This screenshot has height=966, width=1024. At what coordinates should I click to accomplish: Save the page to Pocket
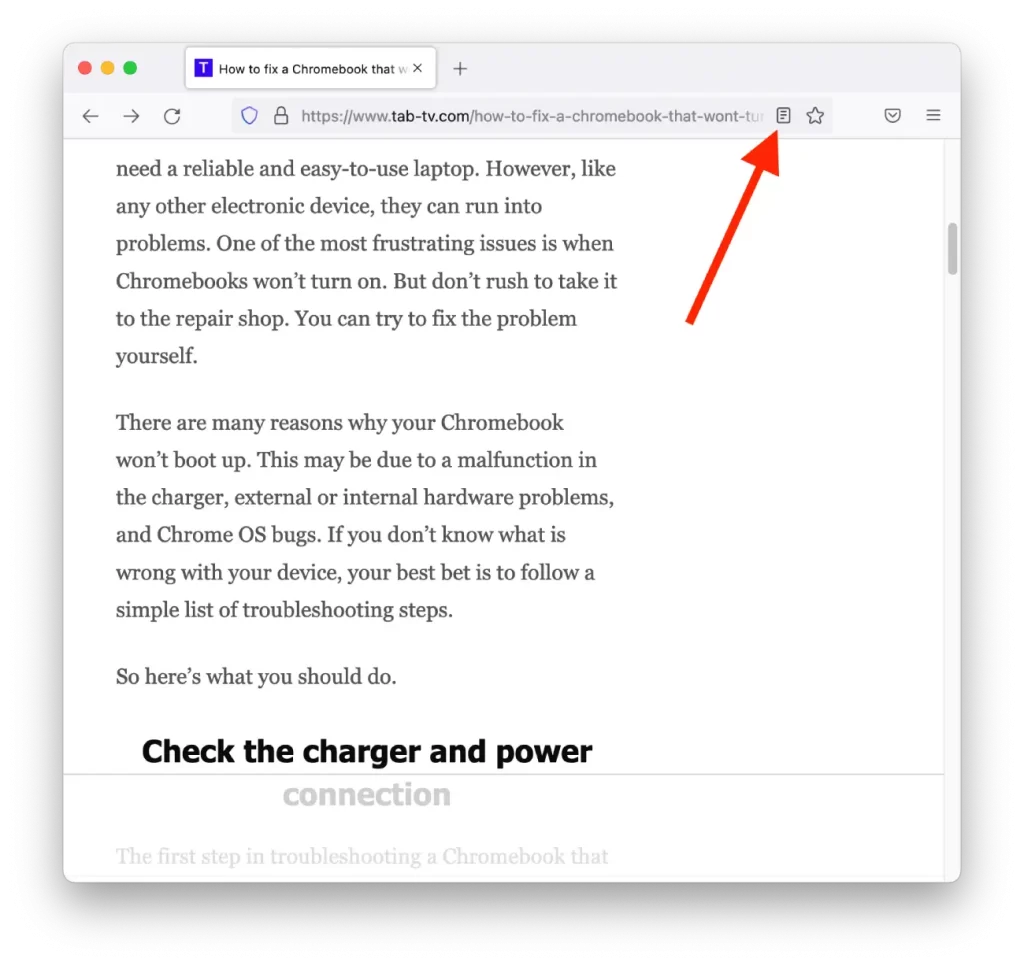[x=893, y=116]
